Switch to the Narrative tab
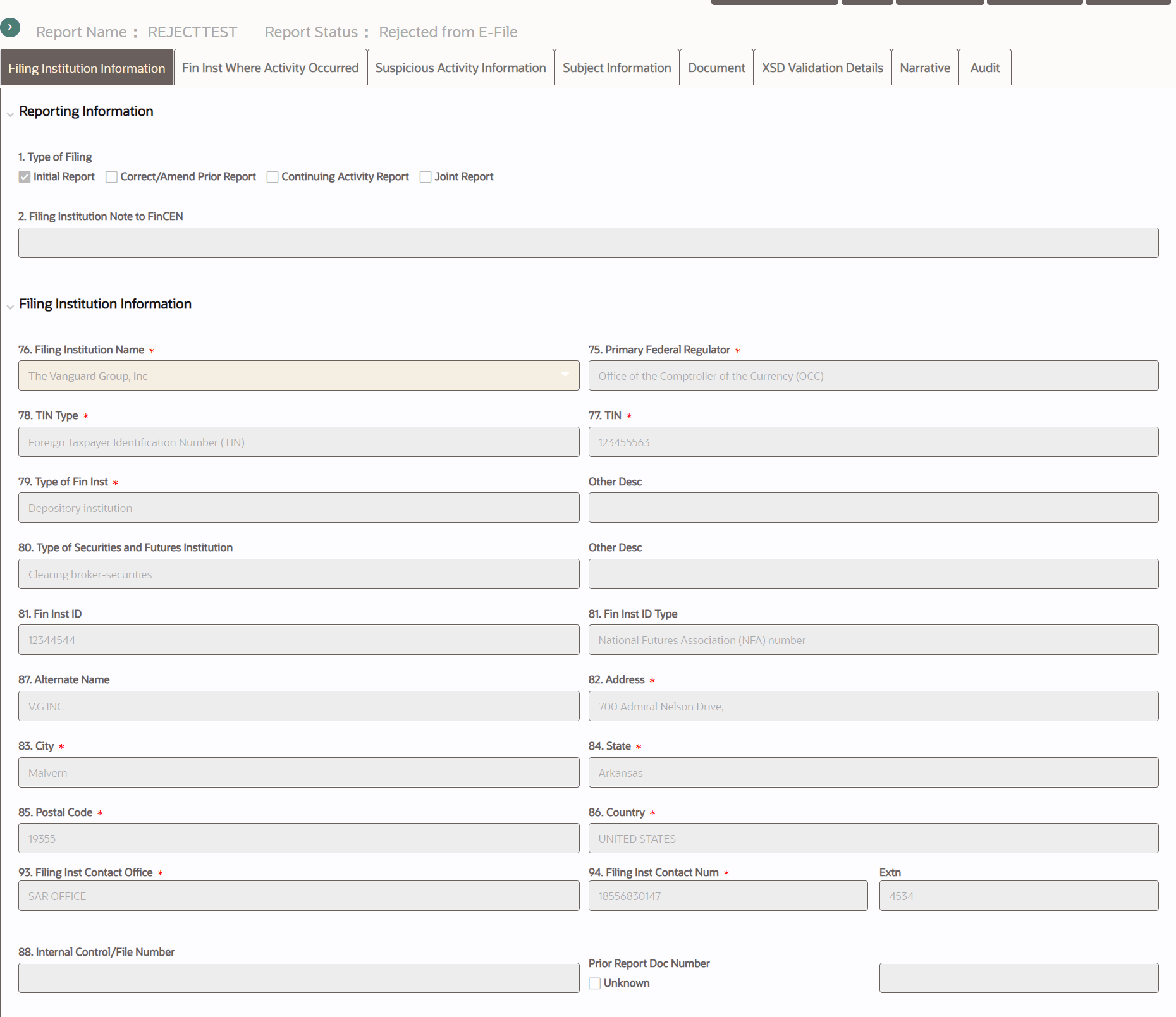 [925, 68]
